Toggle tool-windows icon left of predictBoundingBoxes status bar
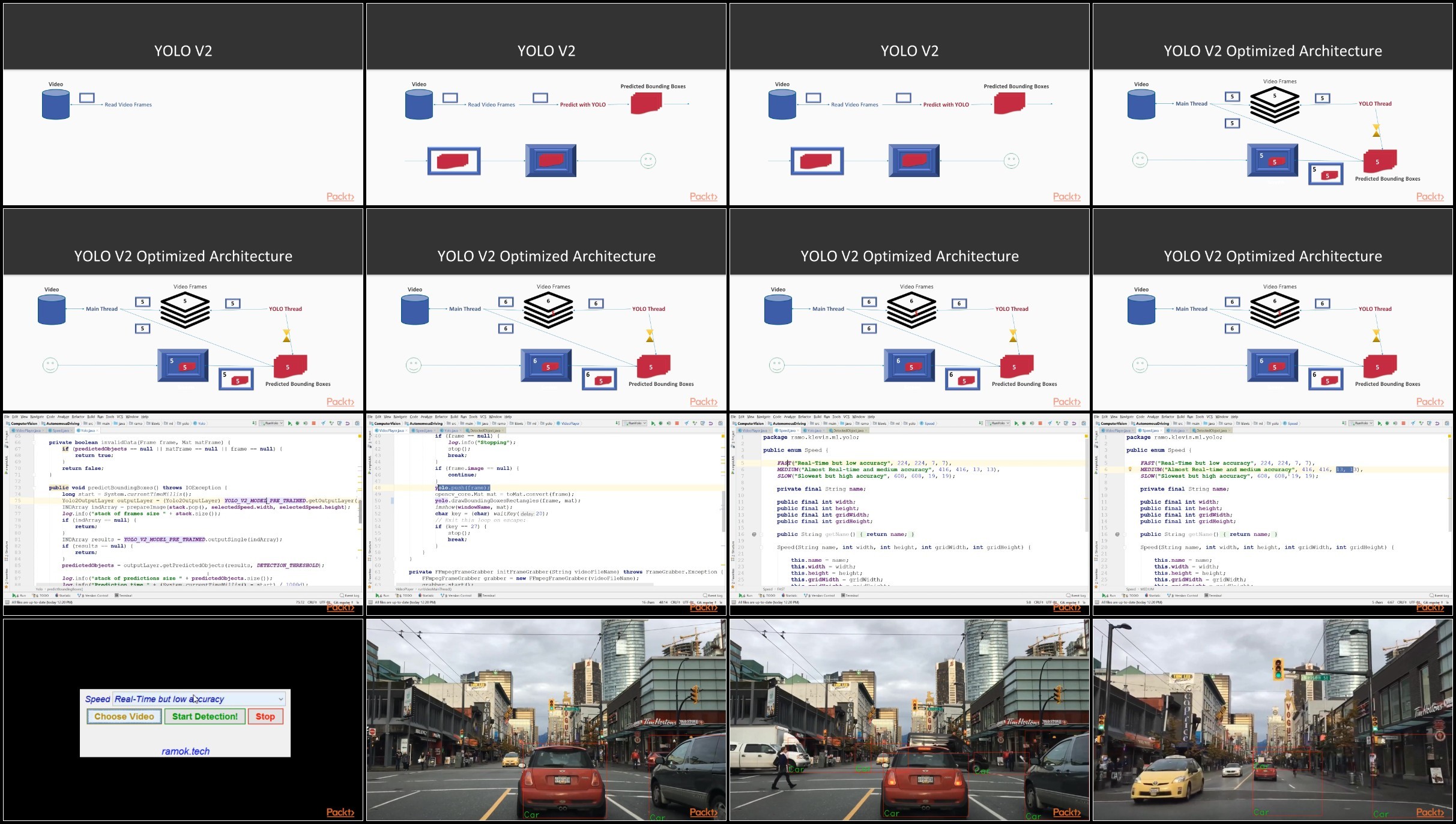Screen dimensions: 1456x824 pyautogui.click(x=7, y=602)
